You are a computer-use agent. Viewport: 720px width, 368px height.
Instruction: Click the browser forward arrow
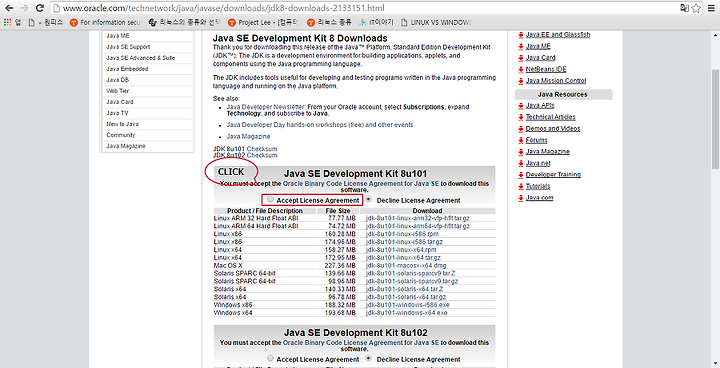(24, 8)
